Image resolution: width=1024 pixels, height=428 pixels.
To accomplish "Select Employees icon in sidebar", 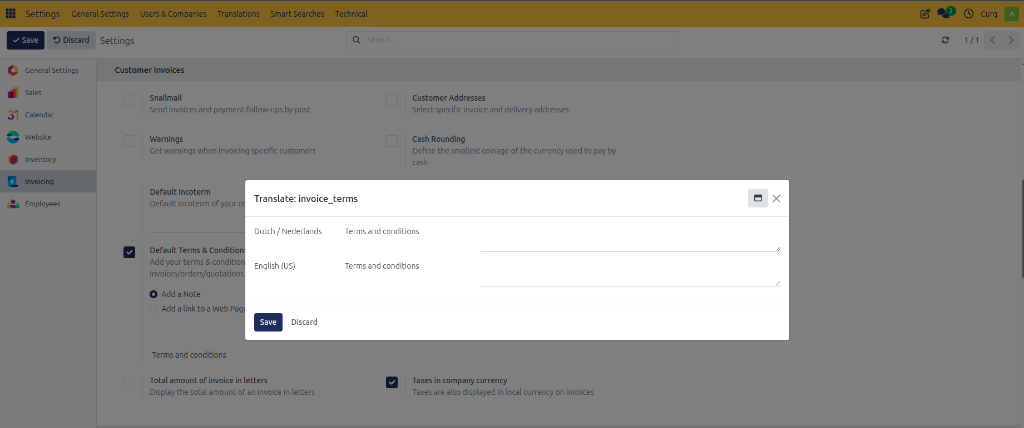I will (13, 204).
